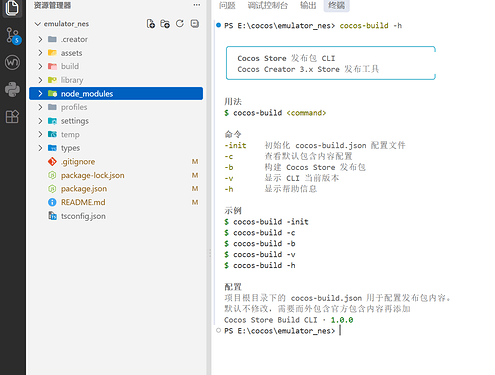Expand the assets folder

40,53
